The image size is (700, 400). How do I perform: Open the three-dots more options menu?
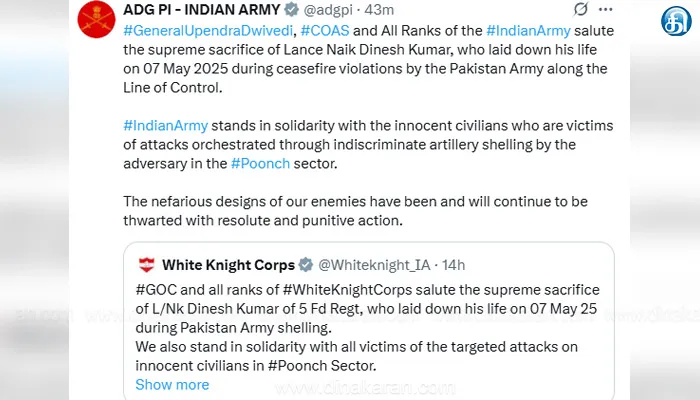tap(605, 9)
